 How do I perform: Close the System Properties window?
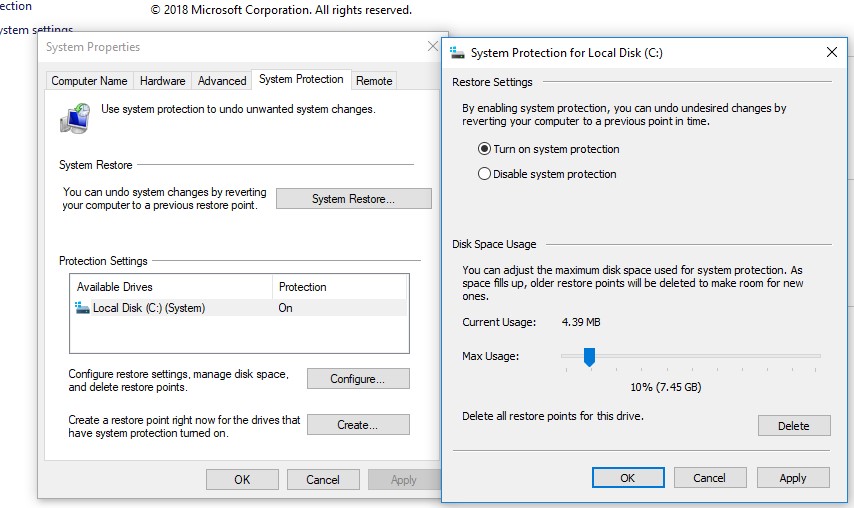432,47
